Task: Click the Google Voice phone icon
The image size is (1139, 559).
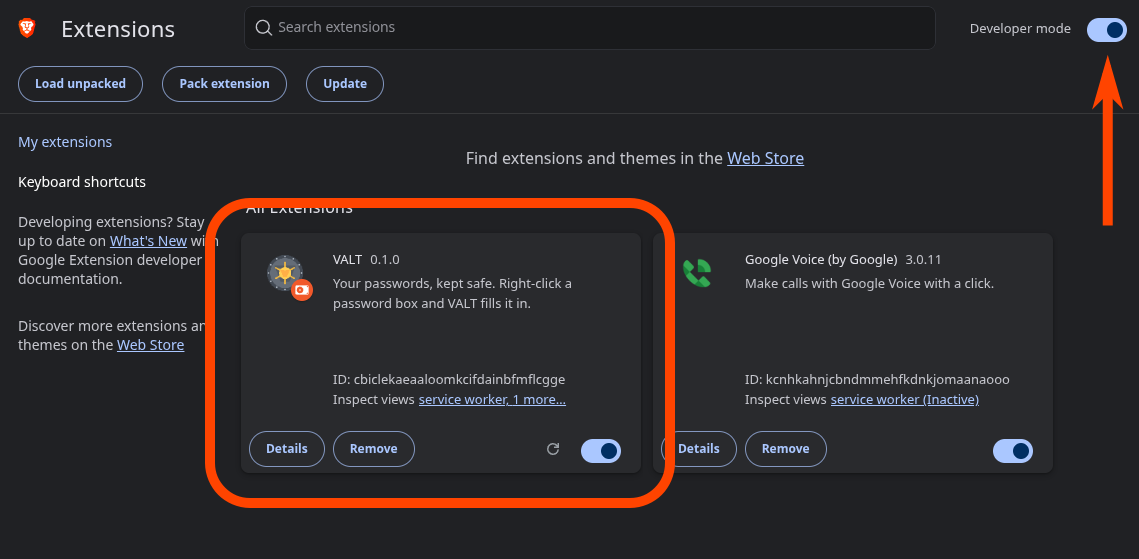Action: point(697,273)
